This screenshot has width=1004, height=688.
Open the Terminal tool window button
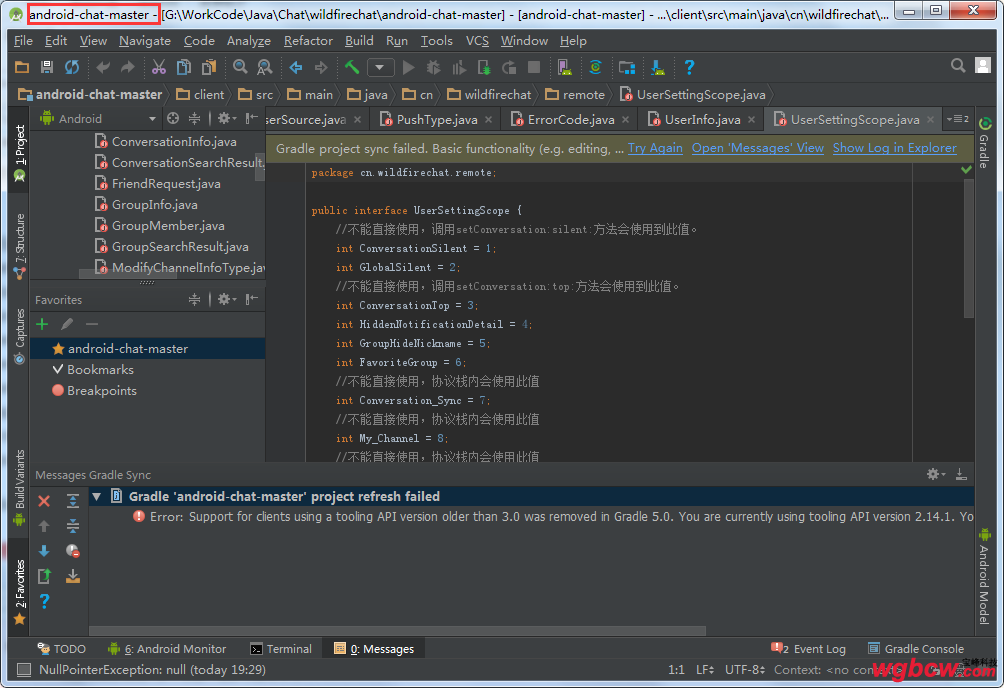point(281,649)
